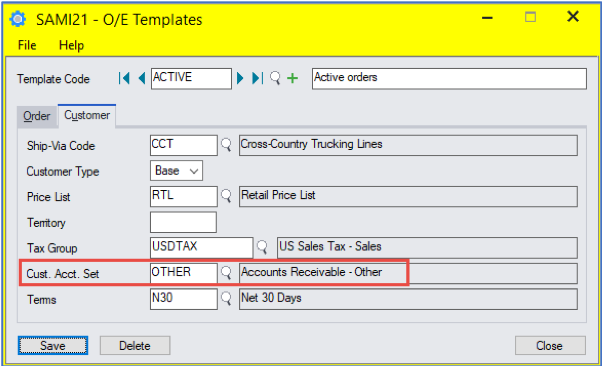This screenshot has width=602, height=366.
Task: Click the Cust. Acct. Set field OTHER
Action: click(x=184, y=273)
